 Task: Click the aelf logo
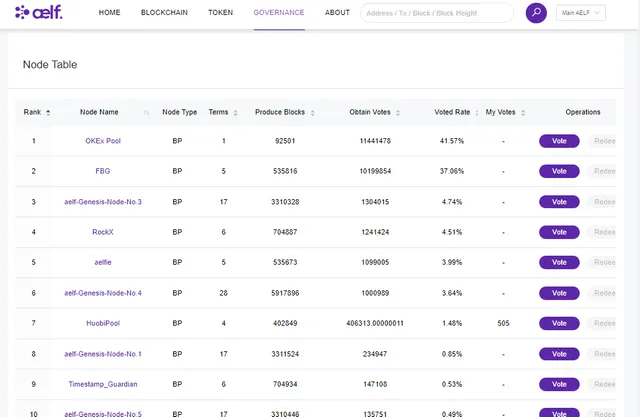coord(39,12)
